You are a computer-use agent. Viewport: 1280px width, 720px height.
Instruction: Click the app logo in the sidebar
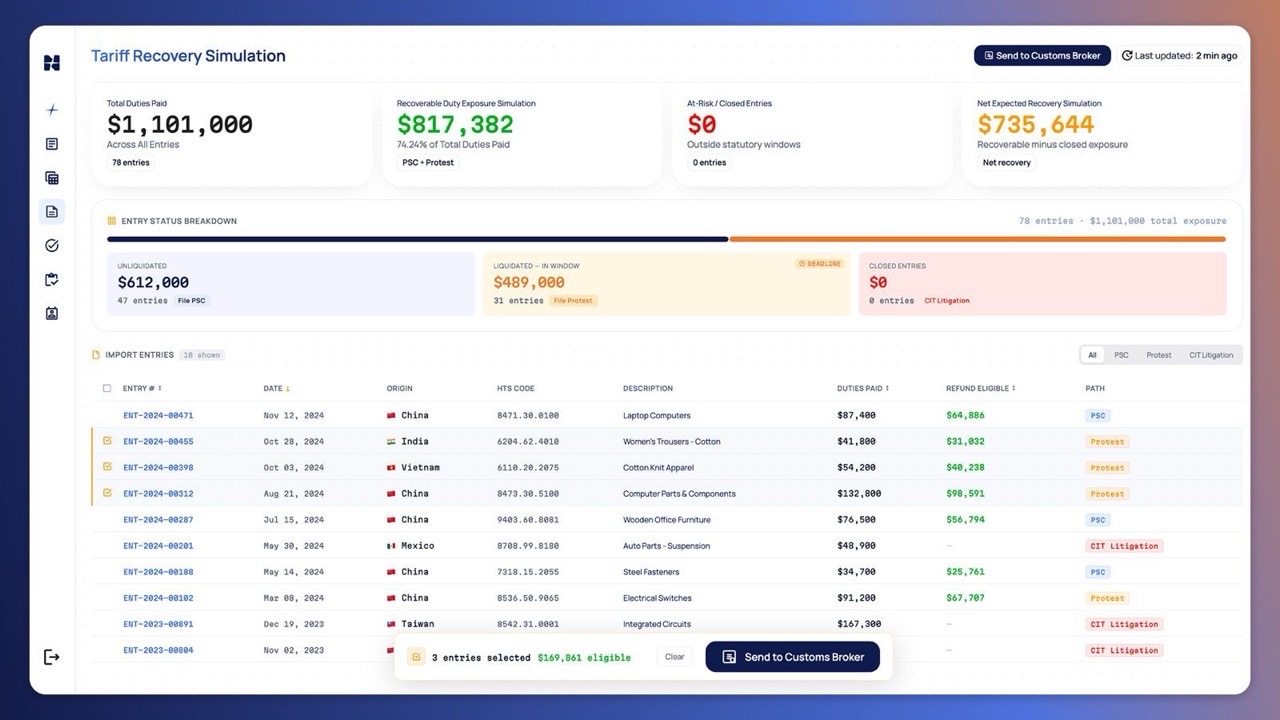(52, 63)
